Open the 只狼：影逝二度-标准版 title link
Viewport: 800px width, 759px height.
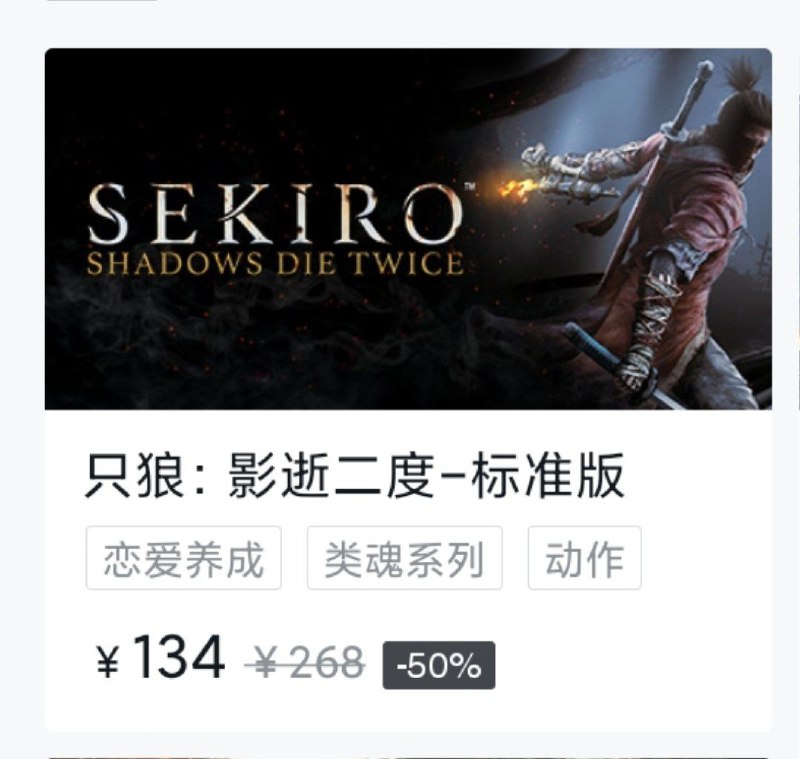355,476
